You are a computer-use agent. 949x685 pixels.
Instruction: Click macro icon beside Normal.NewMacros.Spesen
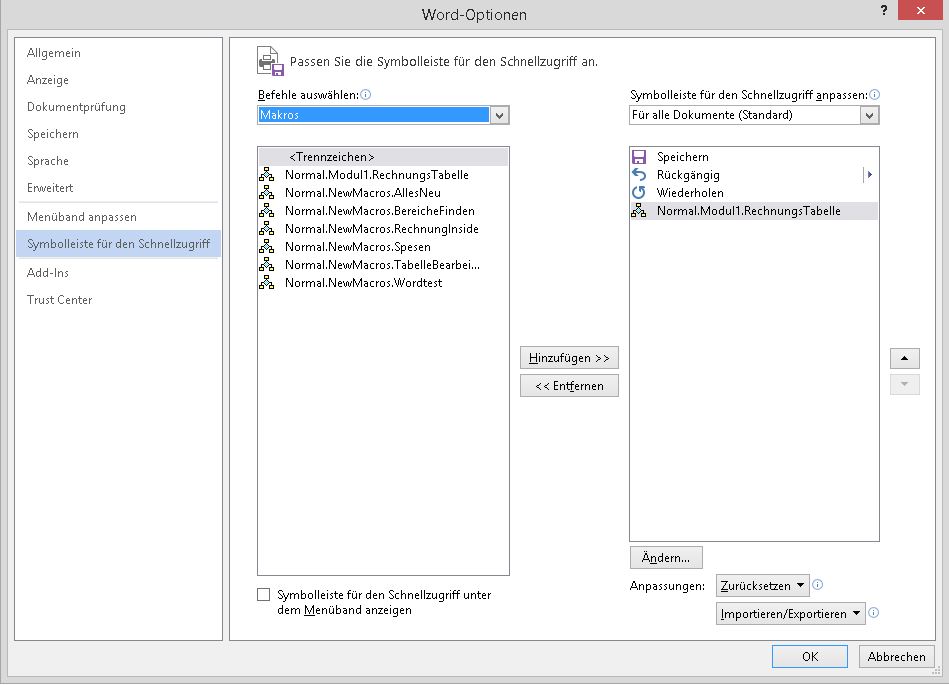[266, 247]
